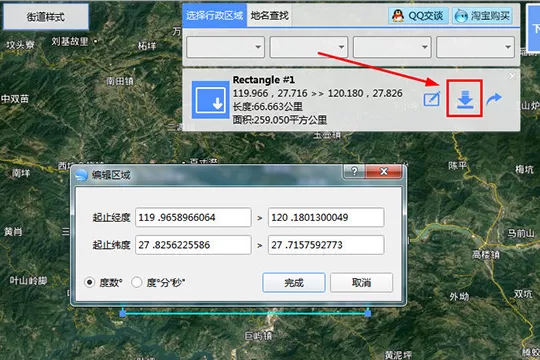Open 淘宝购买 purchase button

pyautogui.click(x=482, y=16)
